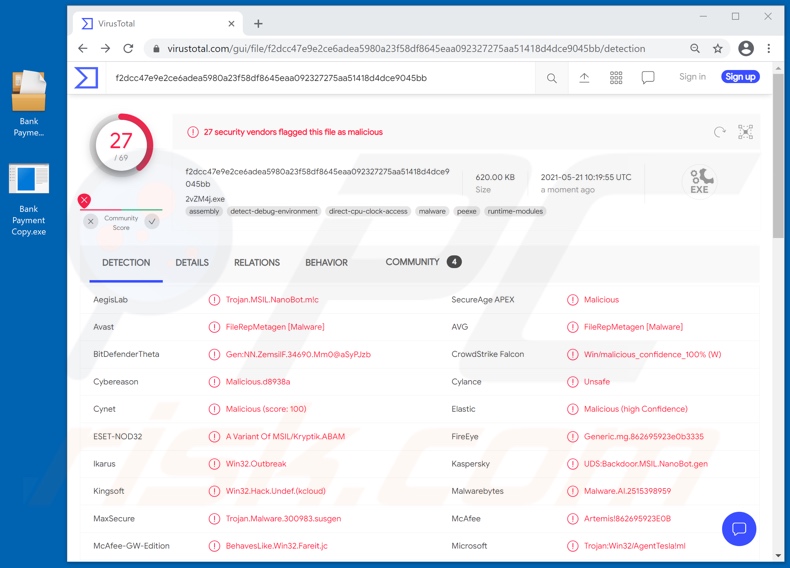Select the VirusTotal browser tab
This screenshot has height=568, width=790.
[158, 24]
